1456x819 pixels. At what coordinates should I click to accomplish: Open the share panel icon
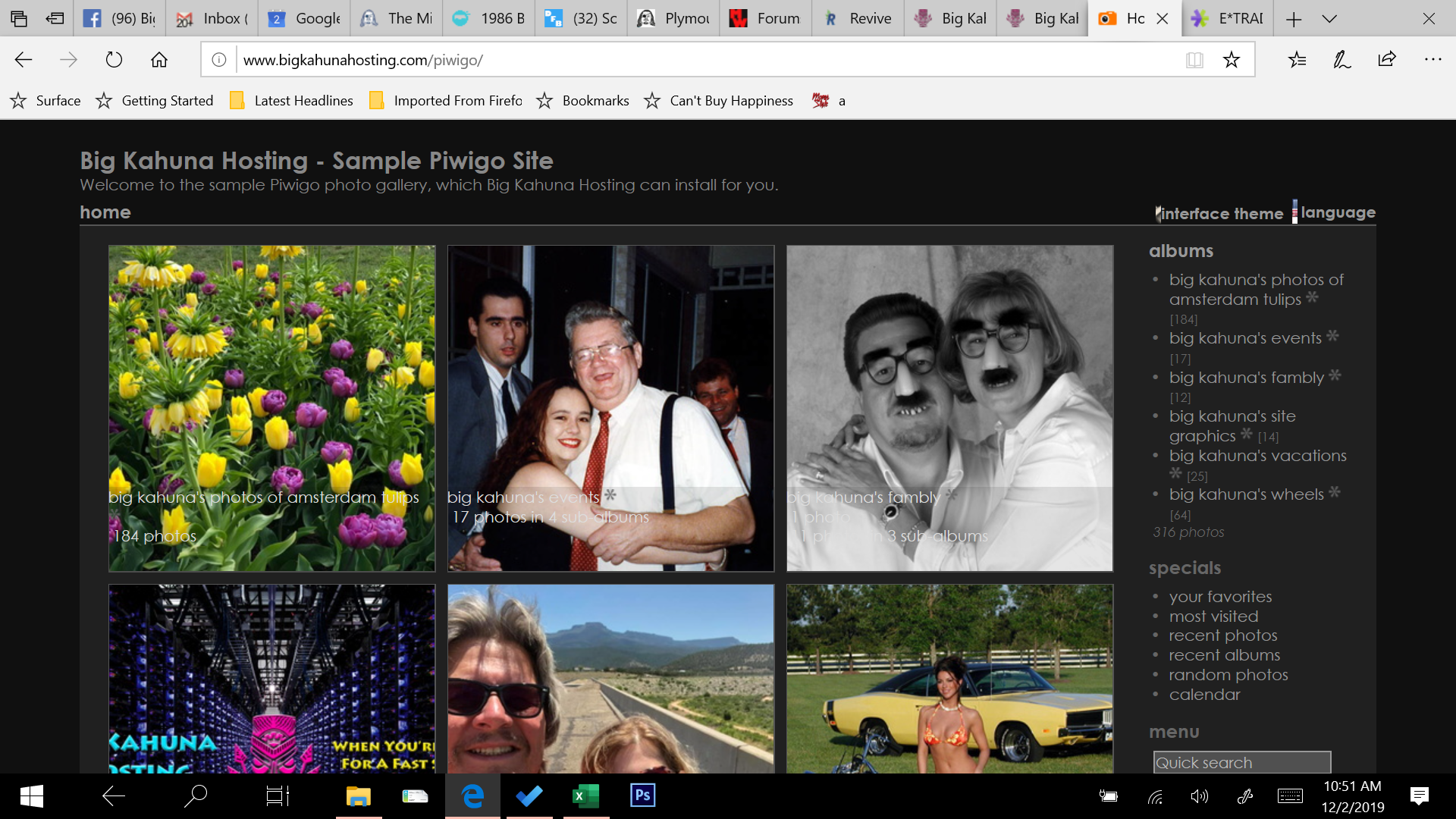pyautogui.click(x=1385, y=59)
